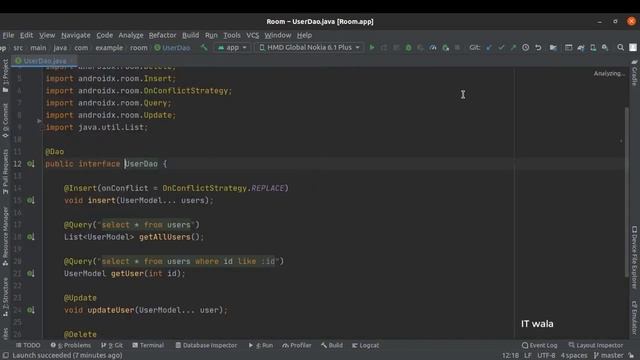Open the Project tool window sidebar tab
This screenshot has width=640, height=360.
tap(5, 76)
